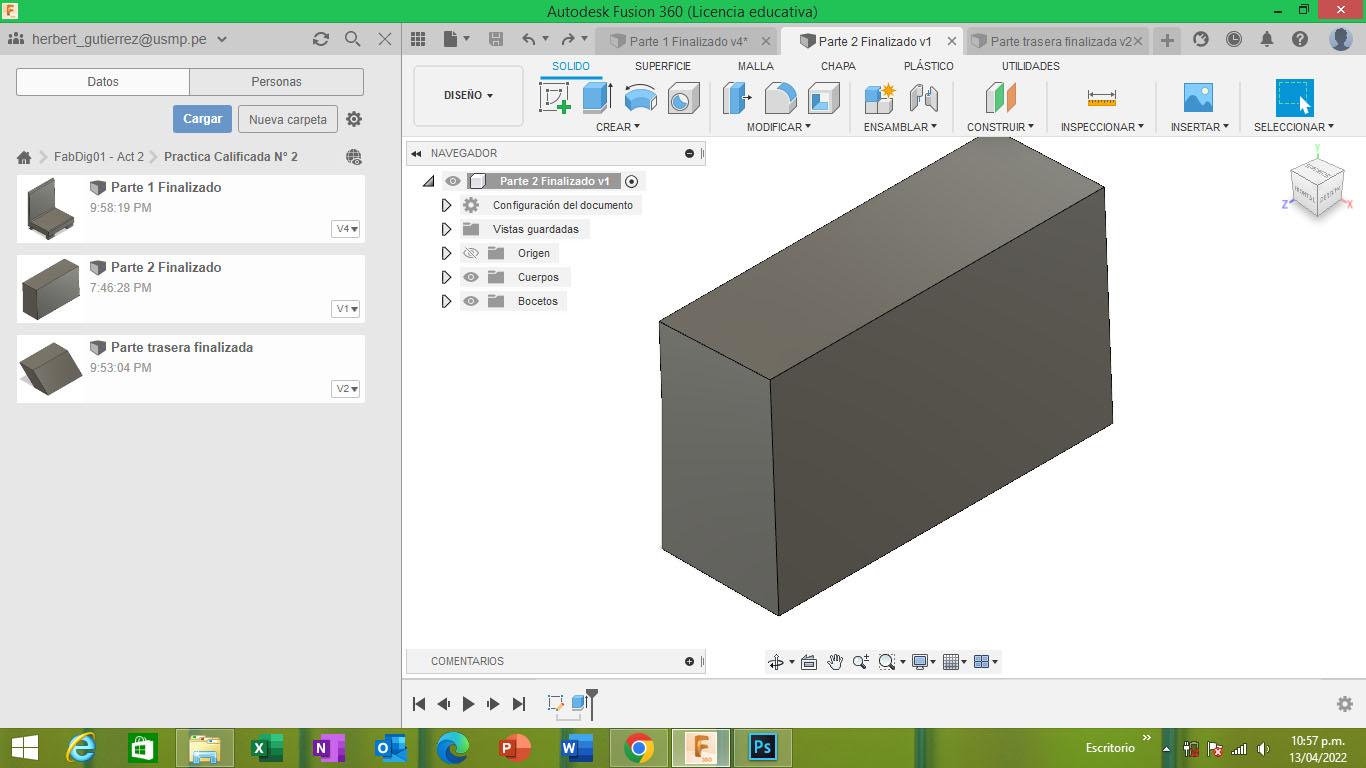Screen dimensions: 1366x768
Task: Toggle visibility of Bocetos folder
Action: (471, 301)
